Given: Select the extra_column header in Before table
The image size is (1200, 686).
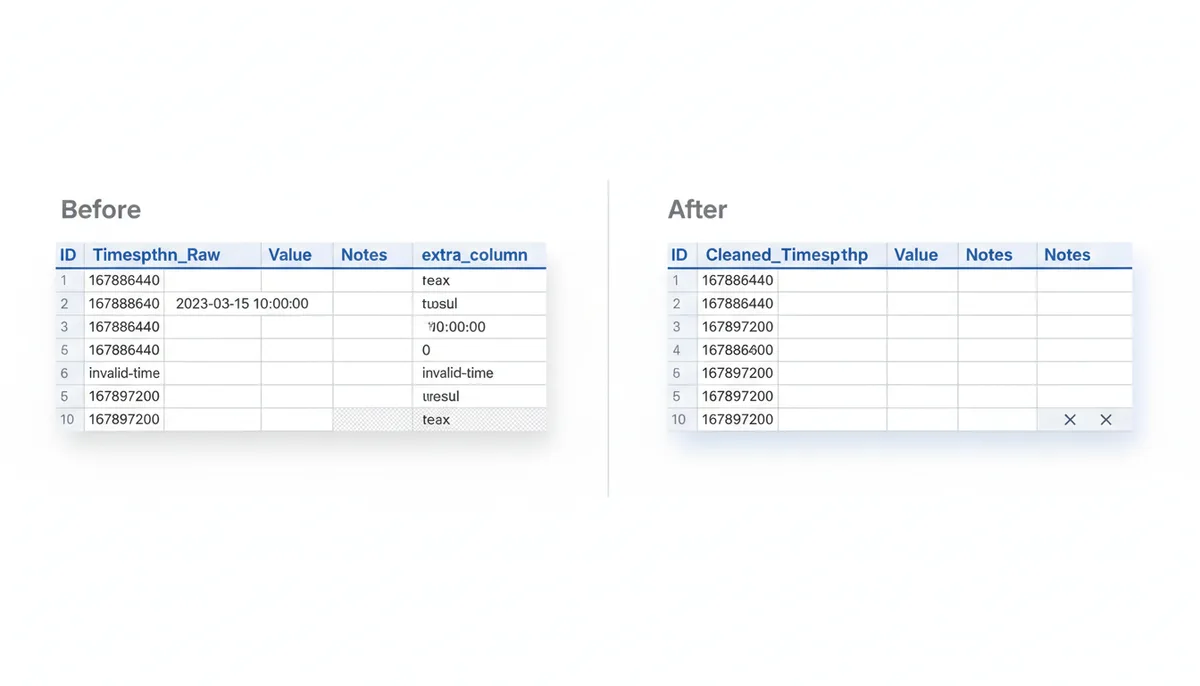Looking at the screenshot, I should (x=474, y=255).
